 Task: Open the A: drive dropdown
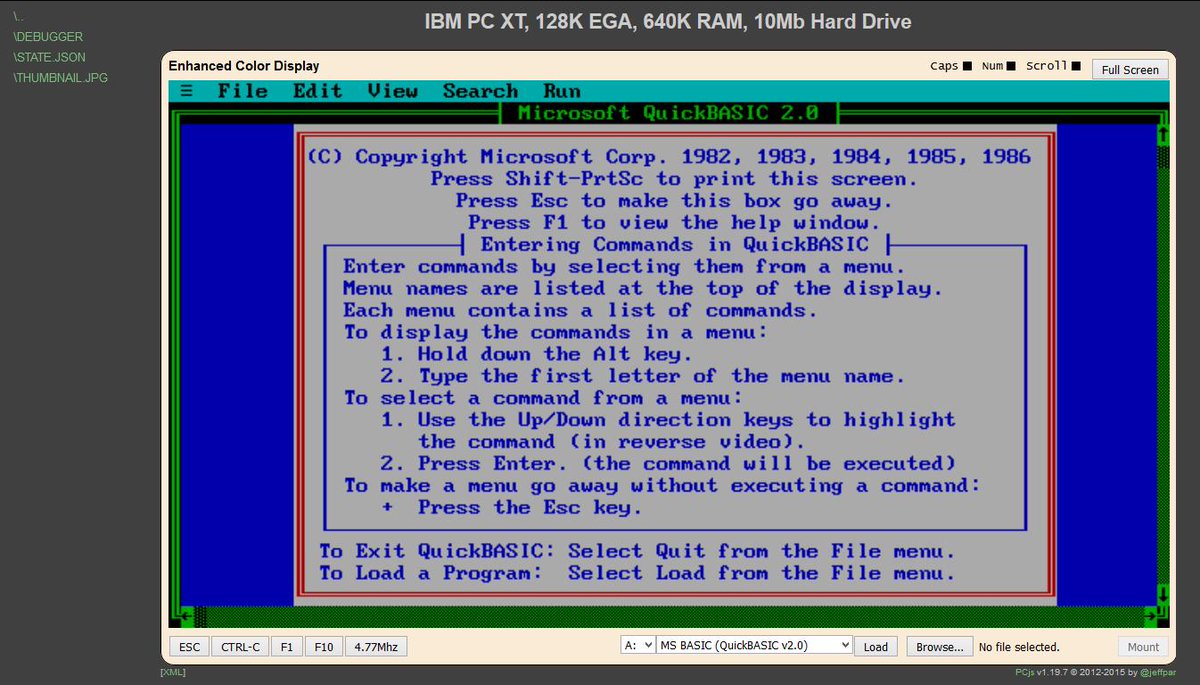click(638, 646)
